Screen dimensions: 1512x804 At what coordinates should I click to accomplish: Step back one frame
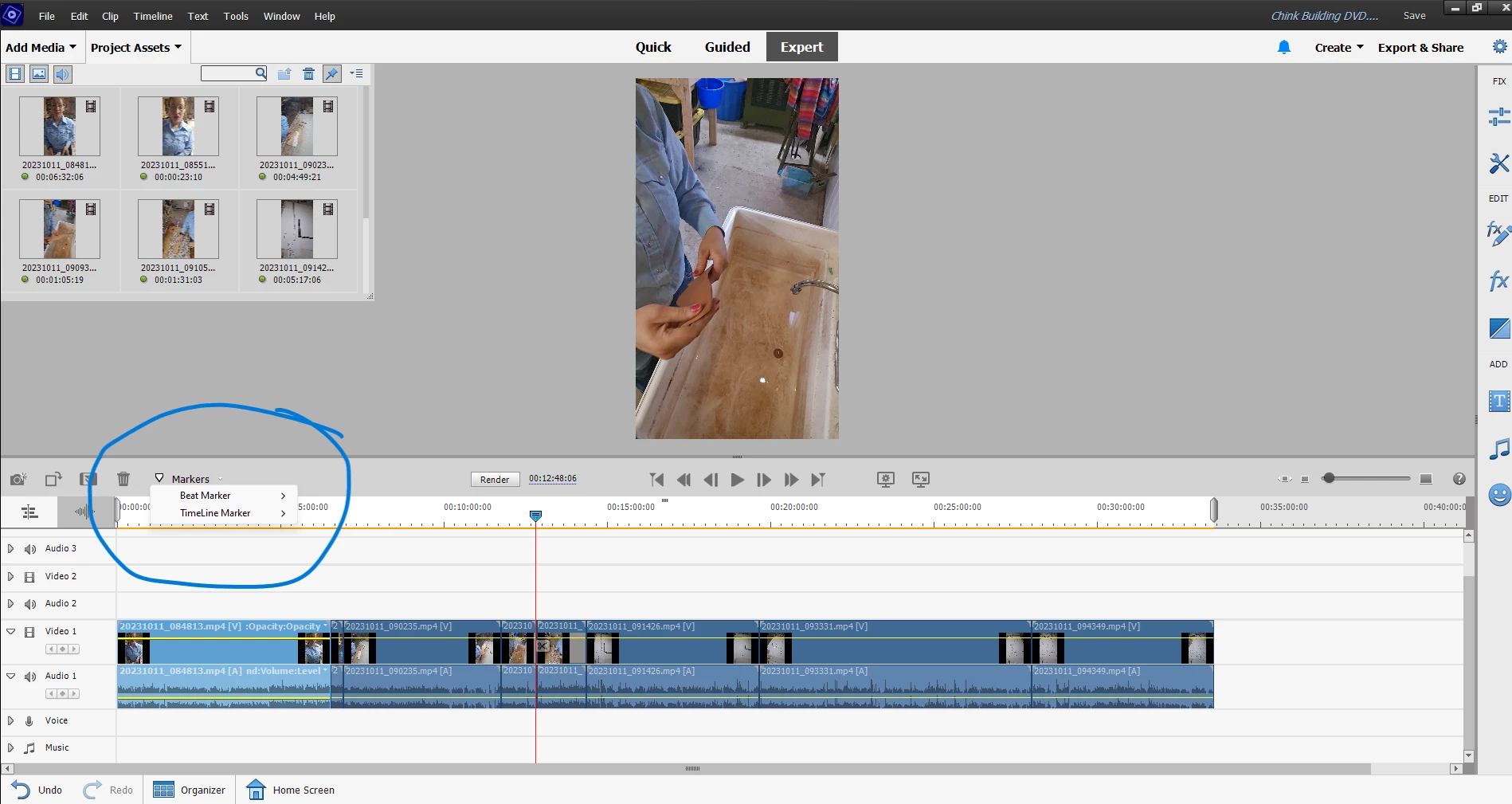click(711, 480)
